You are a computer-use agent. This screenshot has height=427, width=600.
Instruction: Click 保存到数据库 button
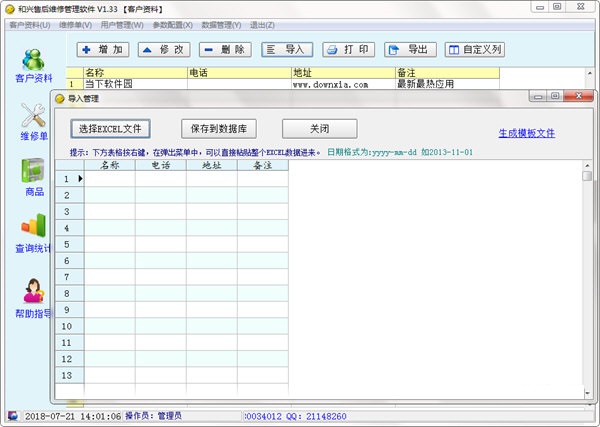pyautogui.click(x=217, y=129)
